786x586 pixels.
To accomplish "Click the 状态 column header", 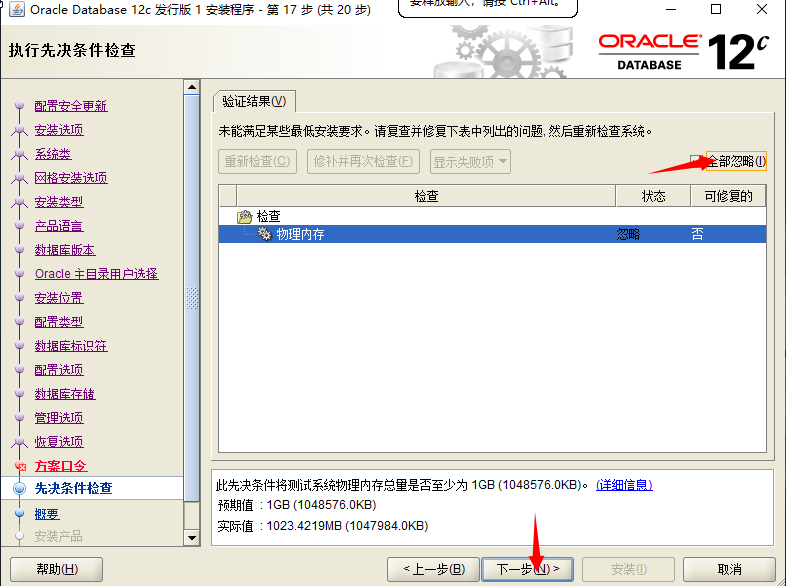I will (653, 196).
